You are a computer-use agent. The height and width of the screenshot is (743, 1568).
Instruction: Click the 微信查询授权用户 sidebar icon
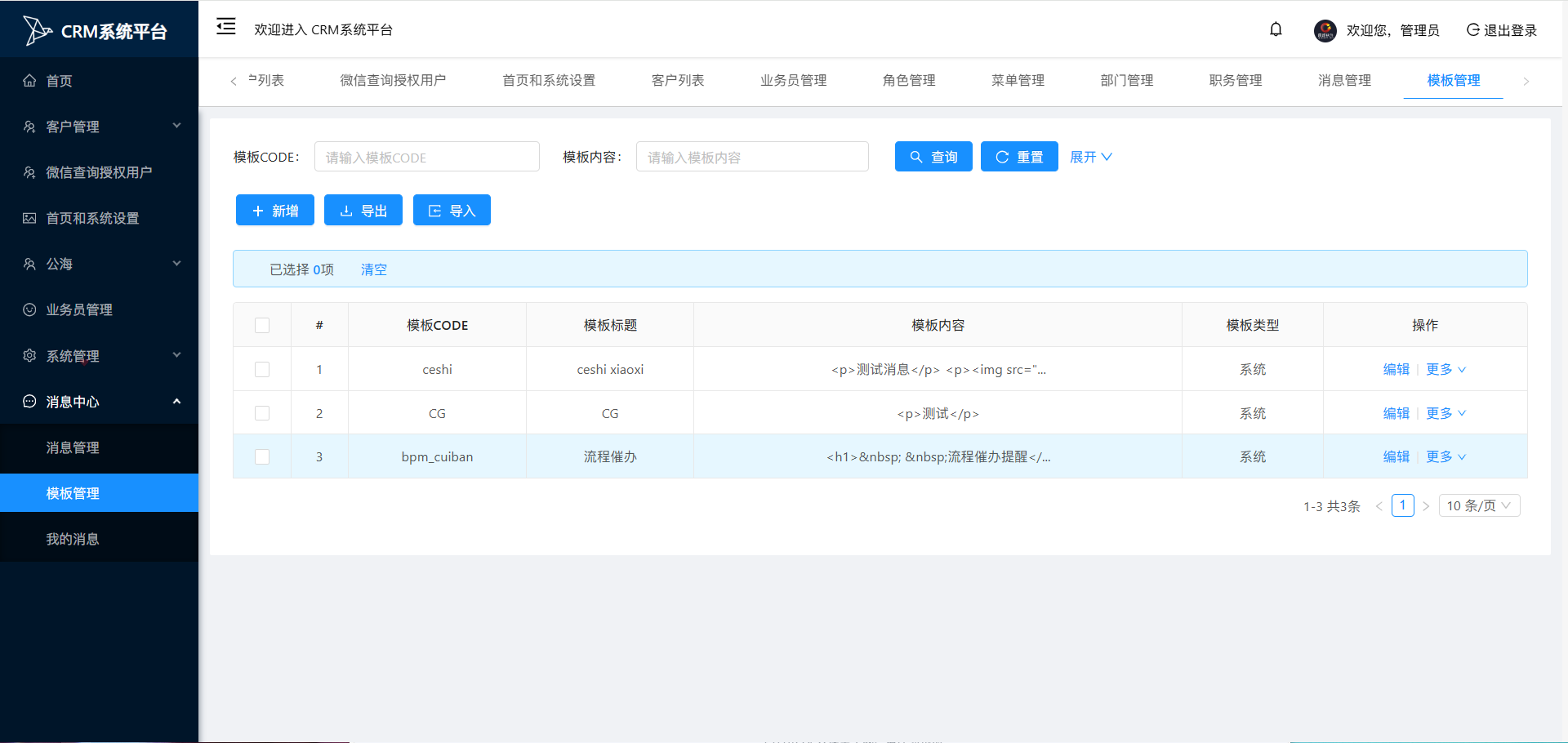(29, 172)
